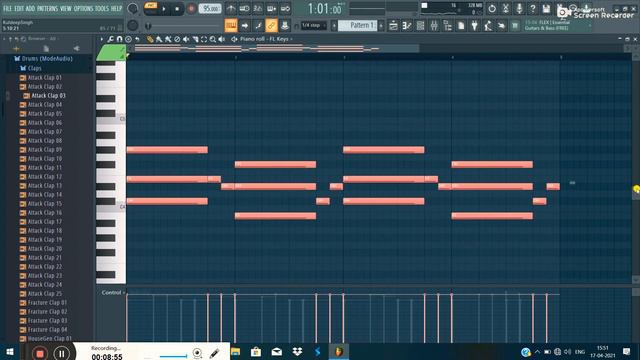Open the Mixer window

click(434, 26)
